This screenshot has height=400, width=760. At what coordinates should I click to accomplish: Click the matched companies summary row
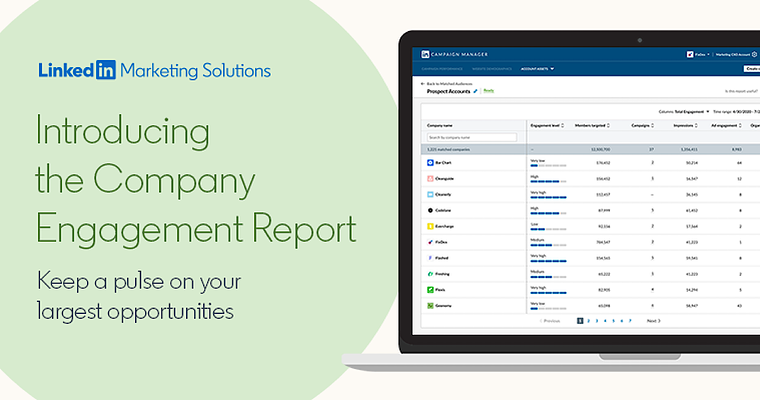point(590,149)
